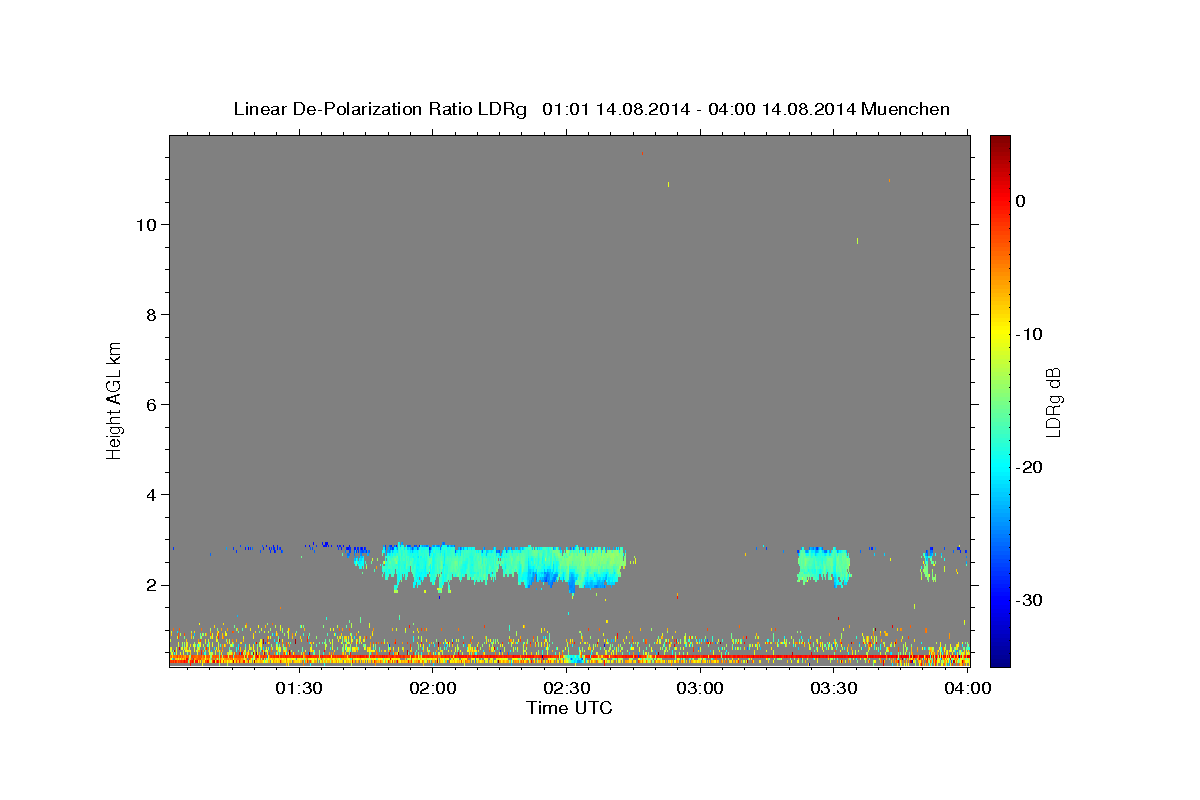
Task: Click the plot title 'Linear De-Polarization Ratio LDRg'
Action: (380, 109)
